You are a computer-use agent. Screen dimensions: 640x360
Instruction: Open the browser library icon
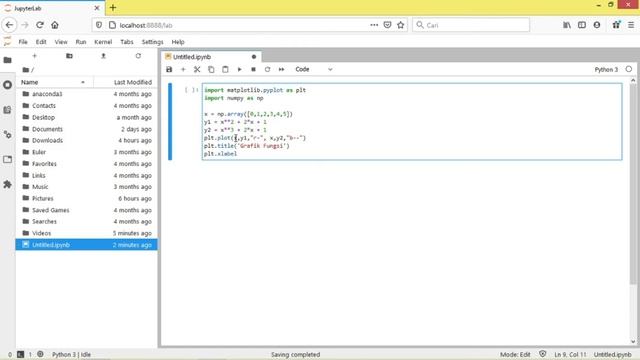coord(567,25)
